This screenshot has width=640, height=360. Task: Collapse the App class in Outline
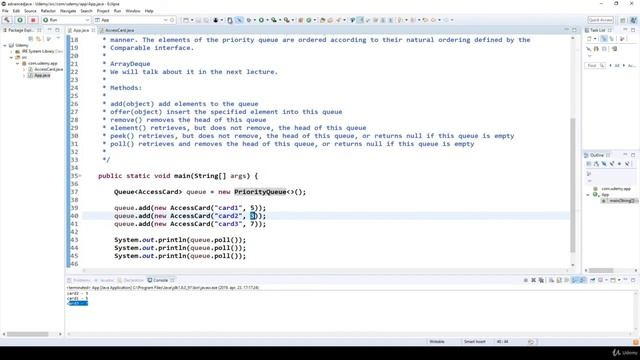click(588, 195)
